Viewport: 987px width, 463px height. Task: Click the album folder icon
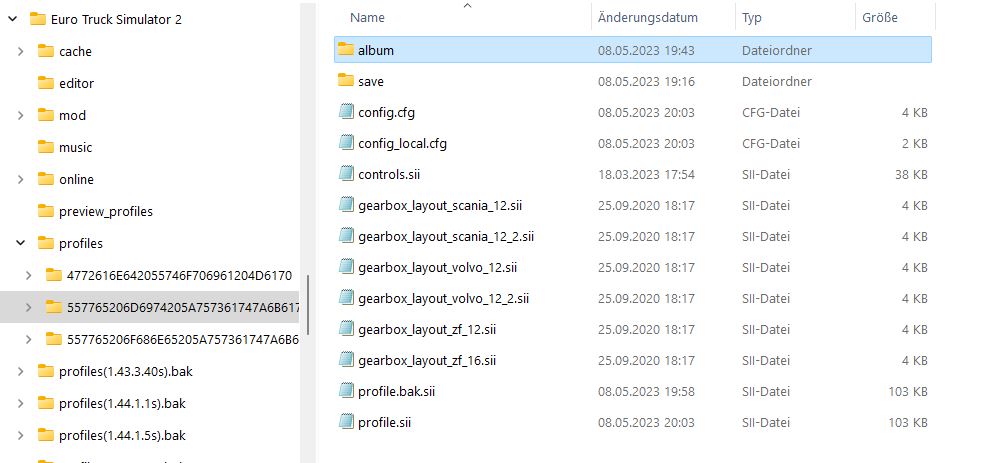tap(346, 49)
